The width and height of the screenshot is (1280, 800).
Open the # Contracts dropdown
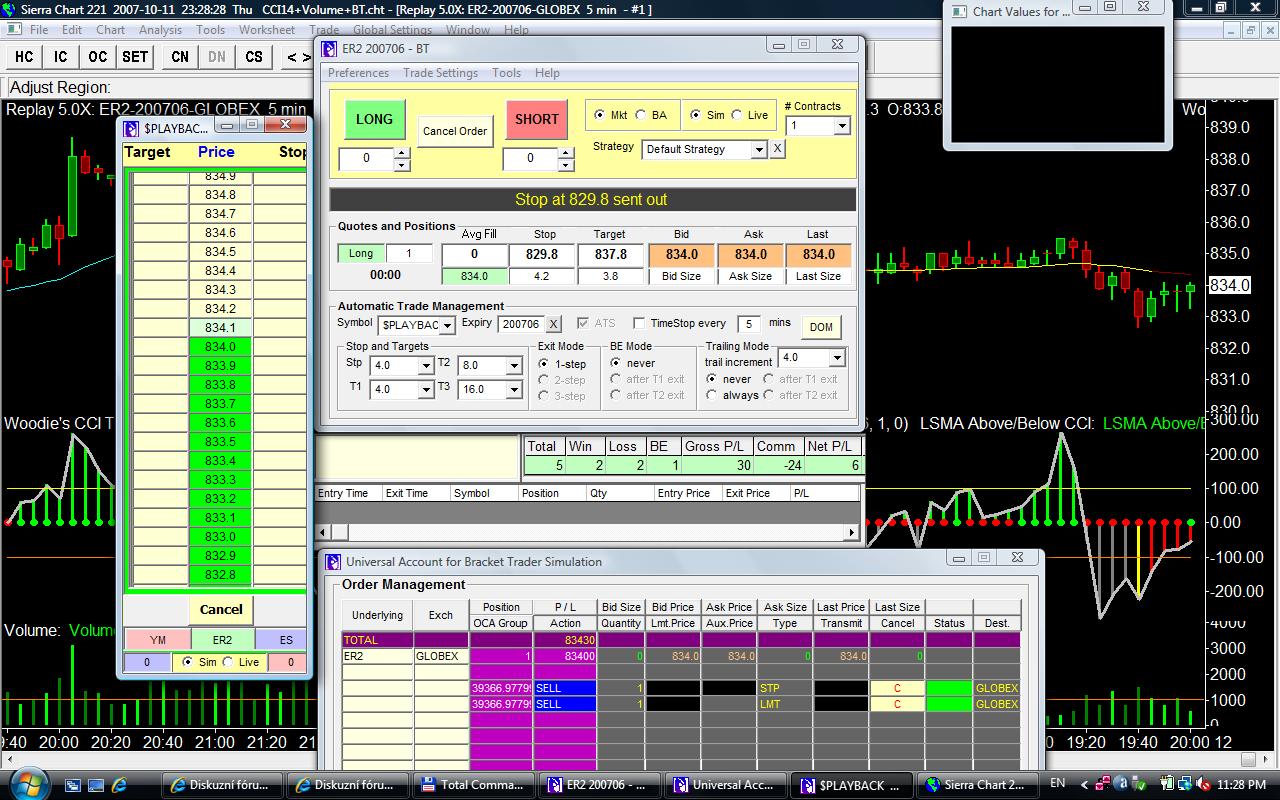point(841,126)
